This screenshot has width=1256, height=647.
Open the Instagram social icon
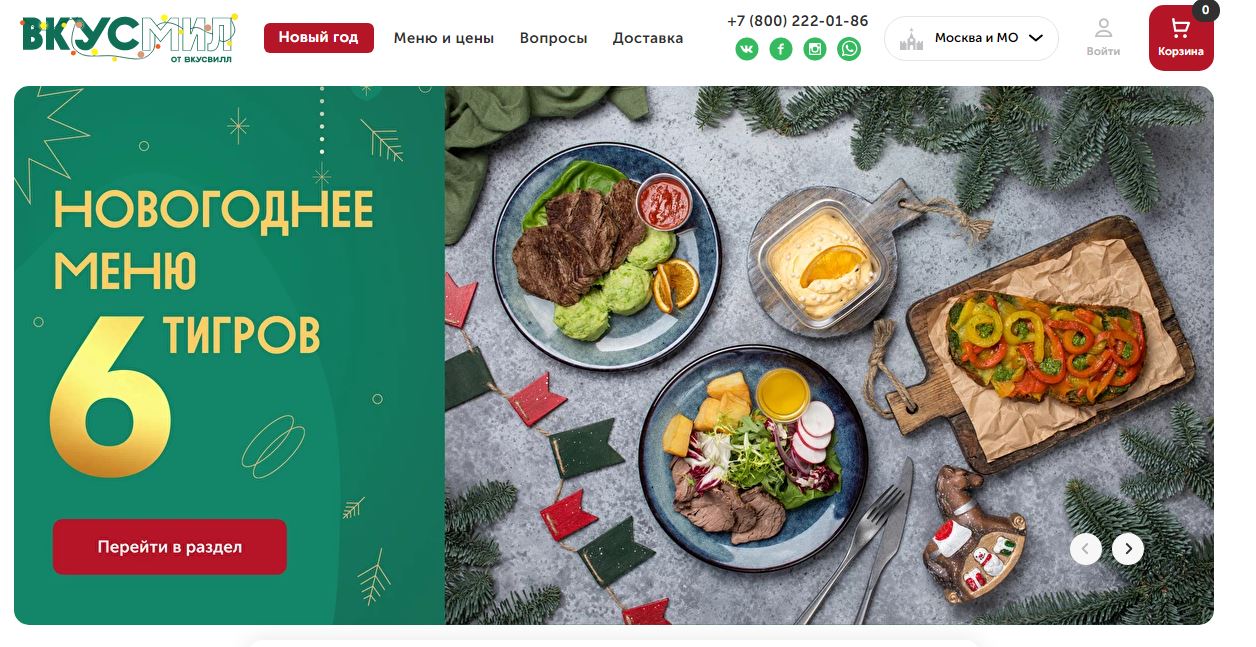click(x=815, y=49)
